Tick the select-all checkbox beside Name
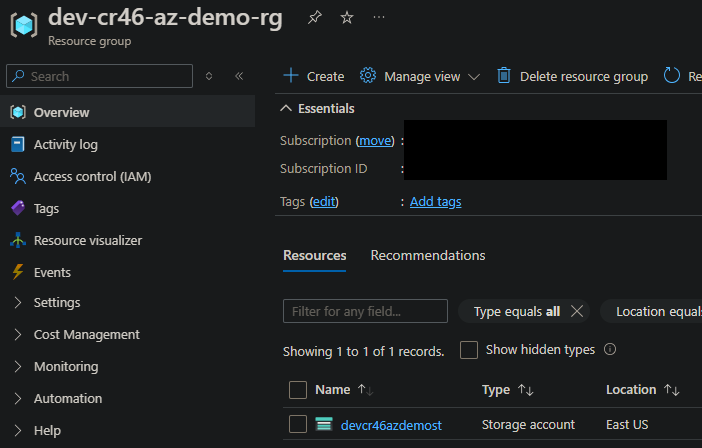 pos(298,390)
